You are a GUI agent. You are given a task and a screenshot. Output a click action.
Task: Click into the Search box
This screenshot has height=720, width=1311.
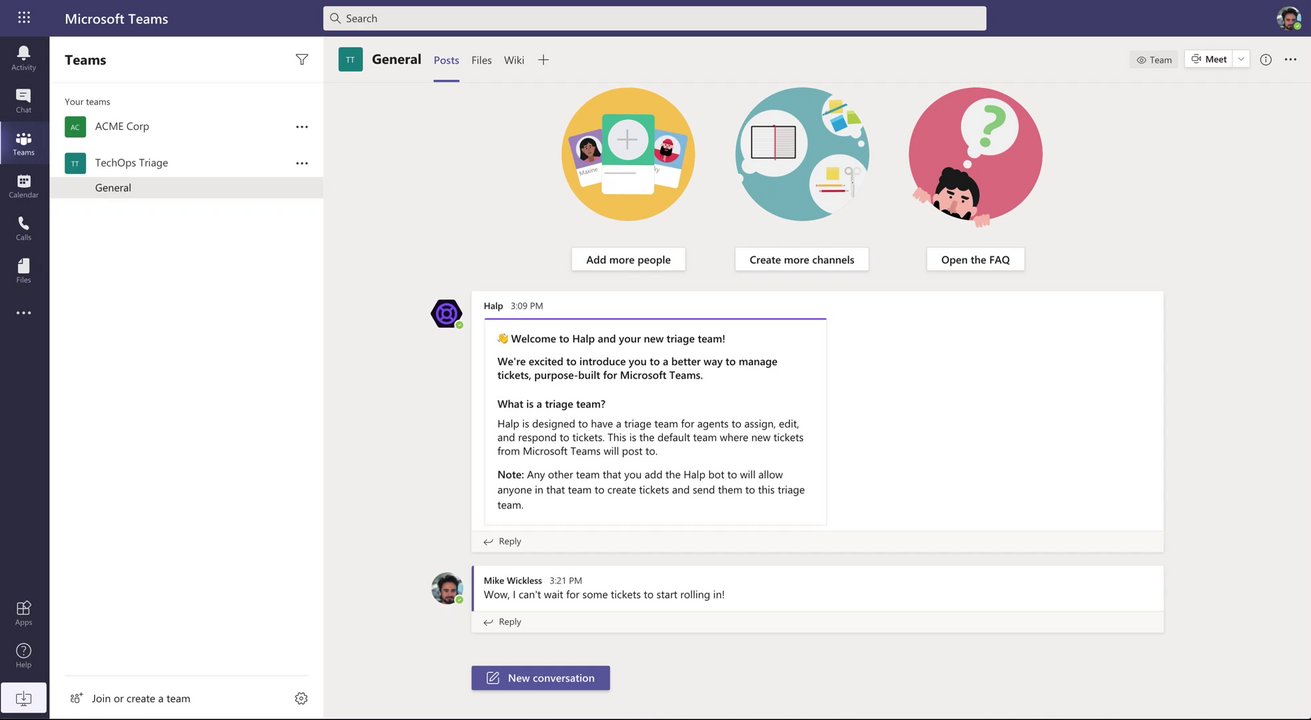(654, 18)
